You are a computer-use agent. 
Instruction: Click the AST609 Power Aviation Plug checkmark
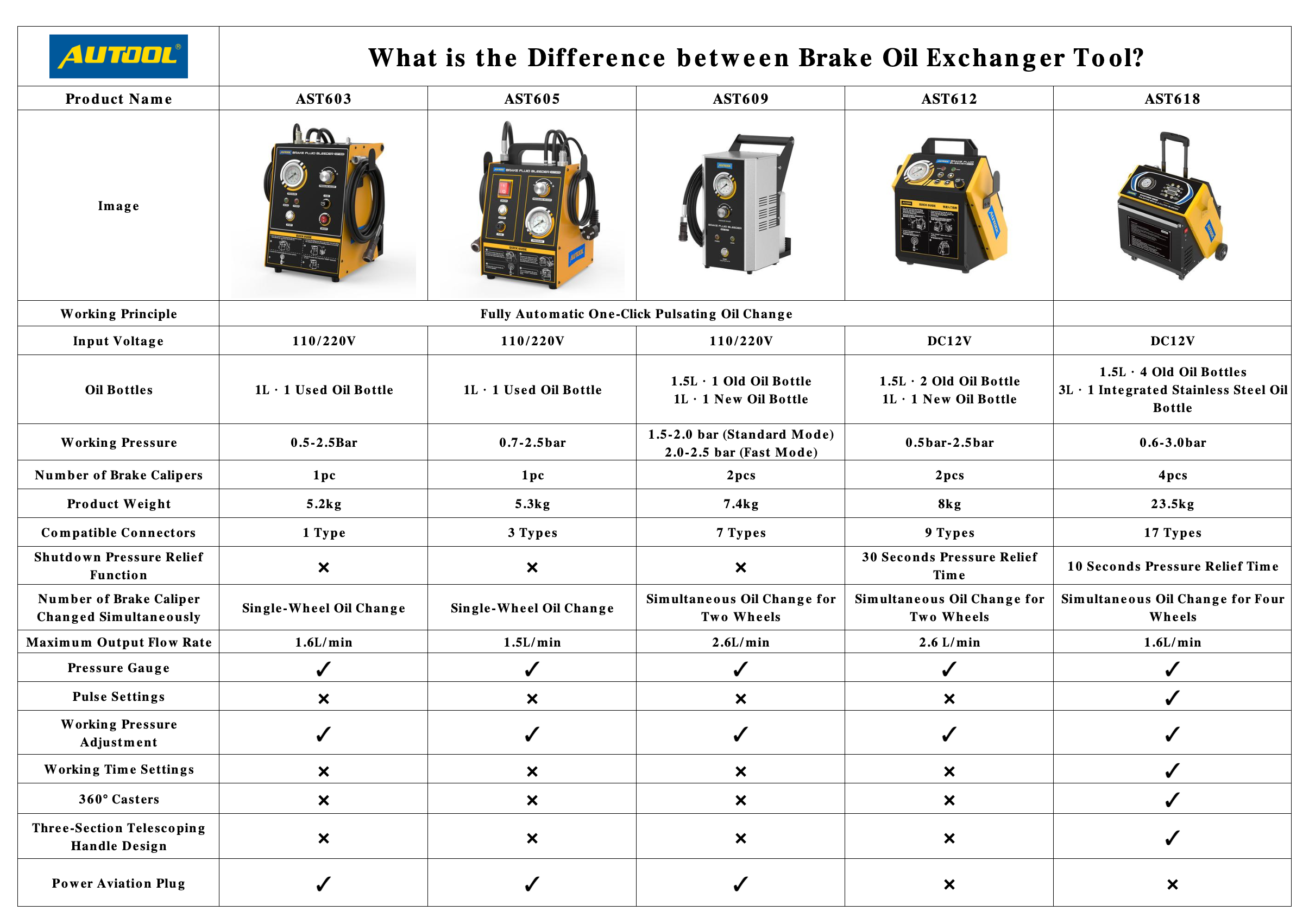740,884
